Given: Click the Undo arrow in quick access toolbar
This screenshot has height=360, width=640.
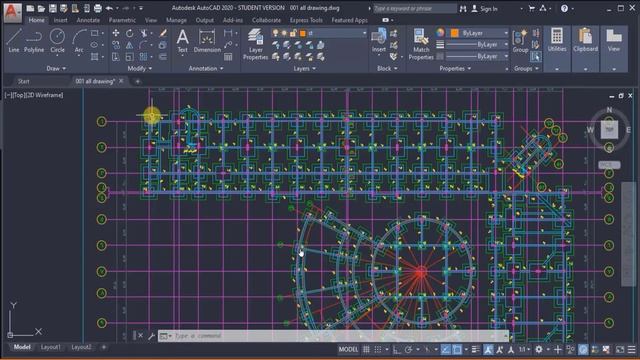Looking at the screenshot, I should click(109, 8).
